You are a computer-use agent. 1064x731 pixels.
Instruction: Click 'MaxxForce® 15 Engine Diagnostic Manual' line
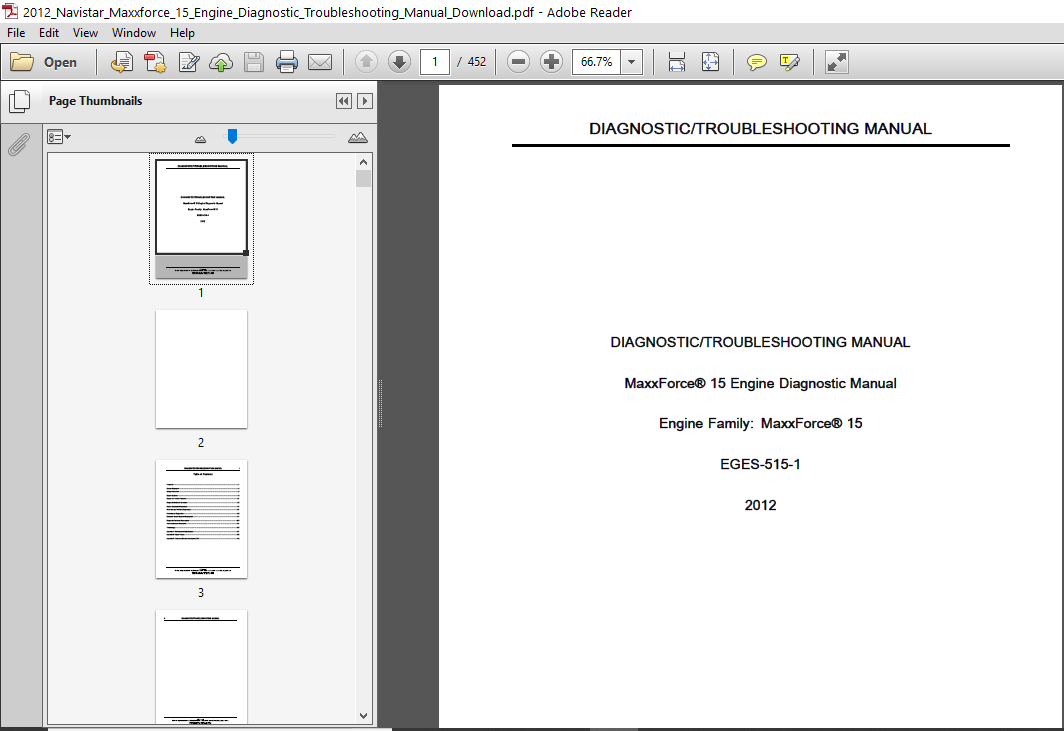(760, 383)
